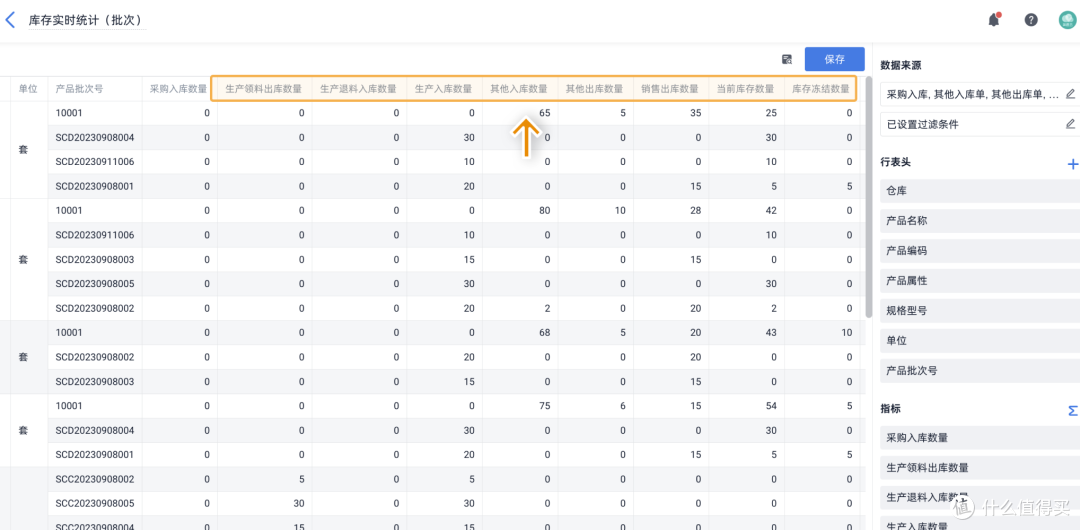Click the vertical table scrollbar
1080x530 pixels.
(869, 196)
